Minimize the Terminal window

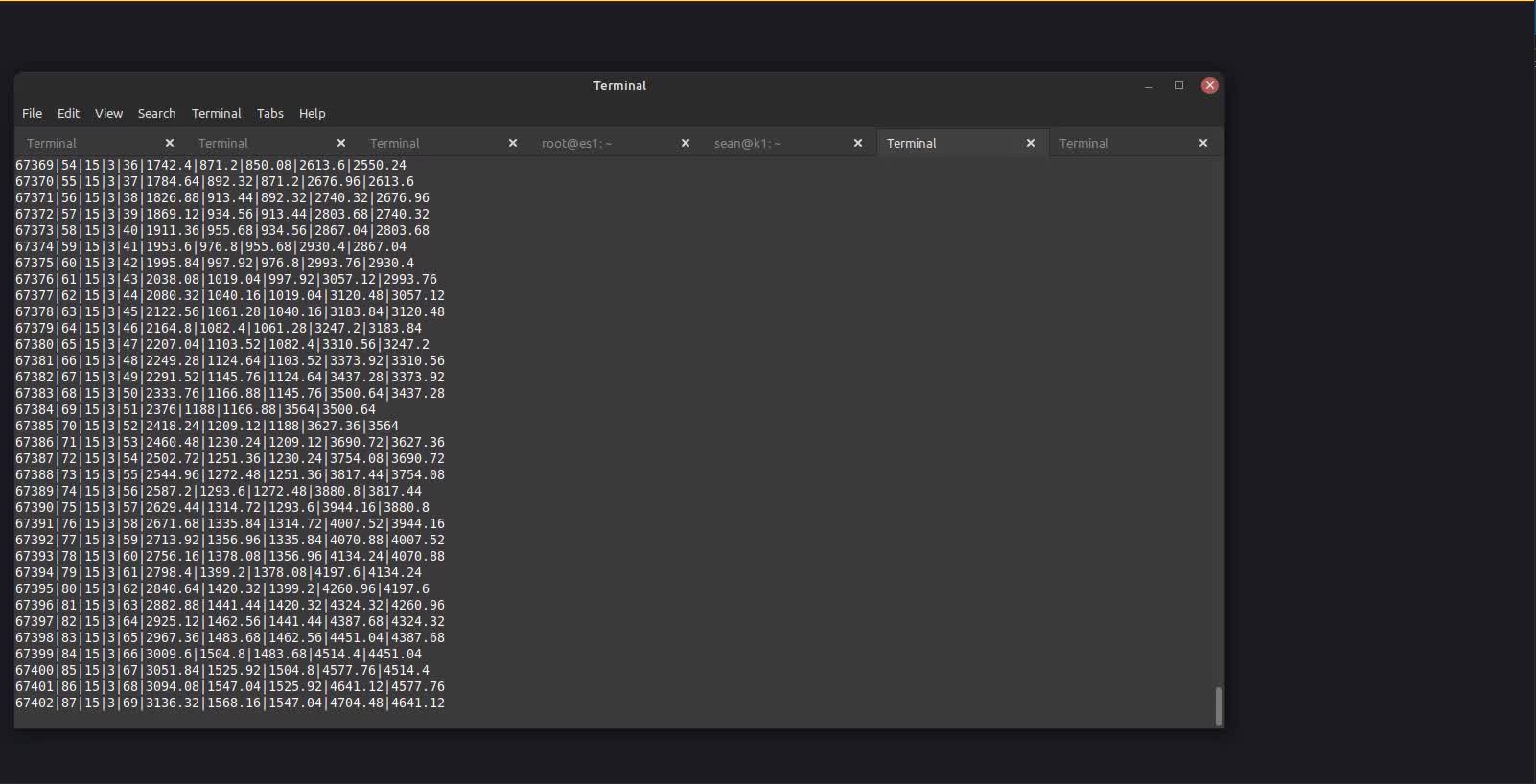1148,85
